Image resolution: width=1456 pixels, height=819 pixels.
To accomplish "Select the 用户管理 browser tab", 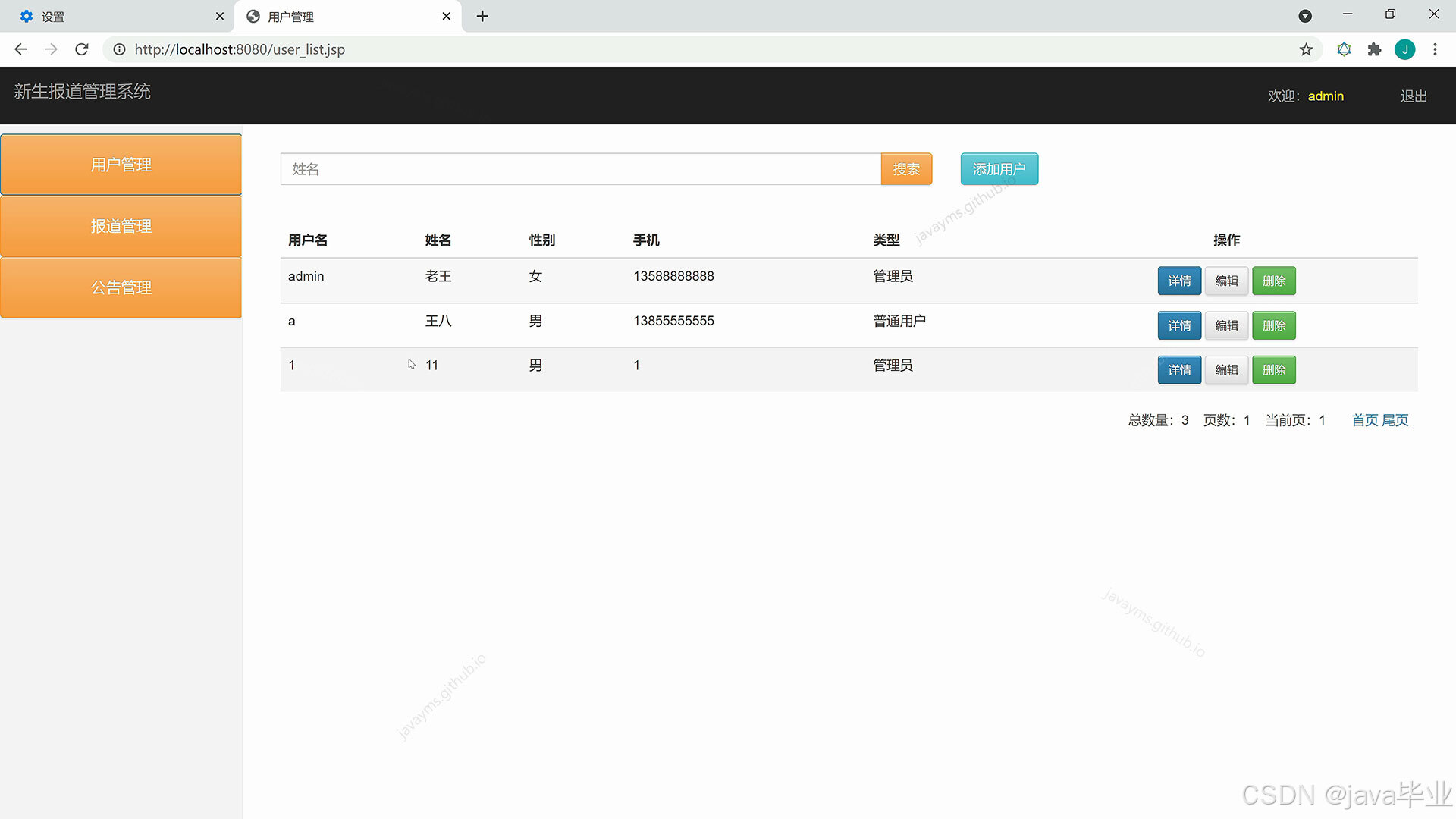I will coord(347,16).
